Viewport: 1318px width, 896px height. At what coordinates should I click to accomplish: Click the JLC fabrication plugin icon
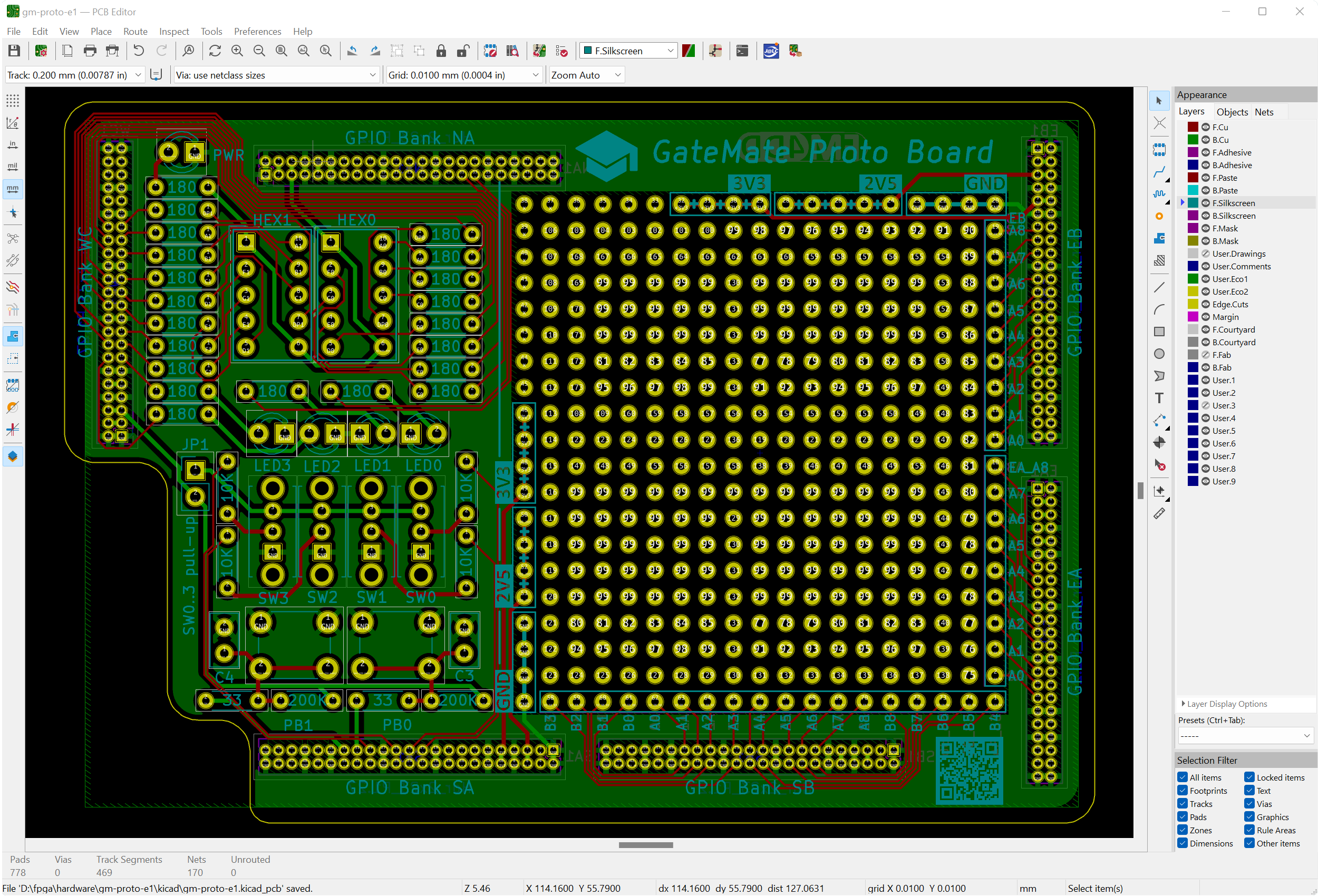(771, 51)
